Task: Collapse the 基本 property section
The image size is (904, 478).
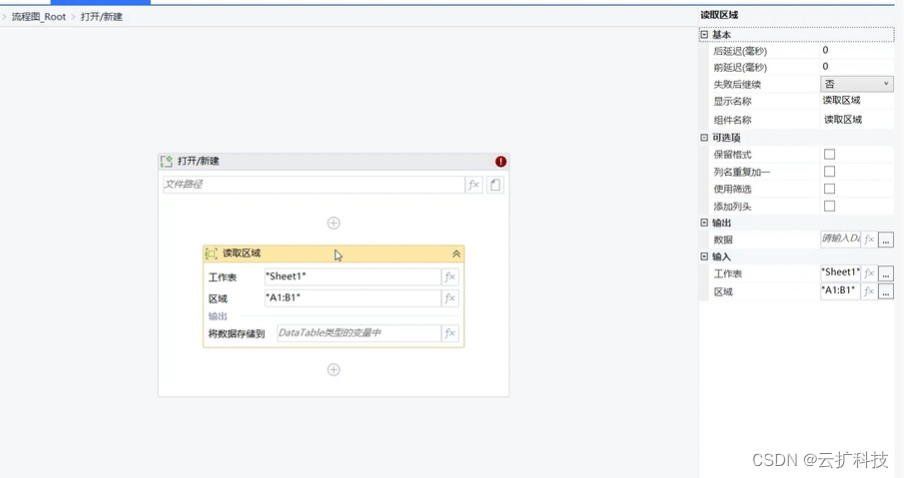Action: (x=704, y=35)
